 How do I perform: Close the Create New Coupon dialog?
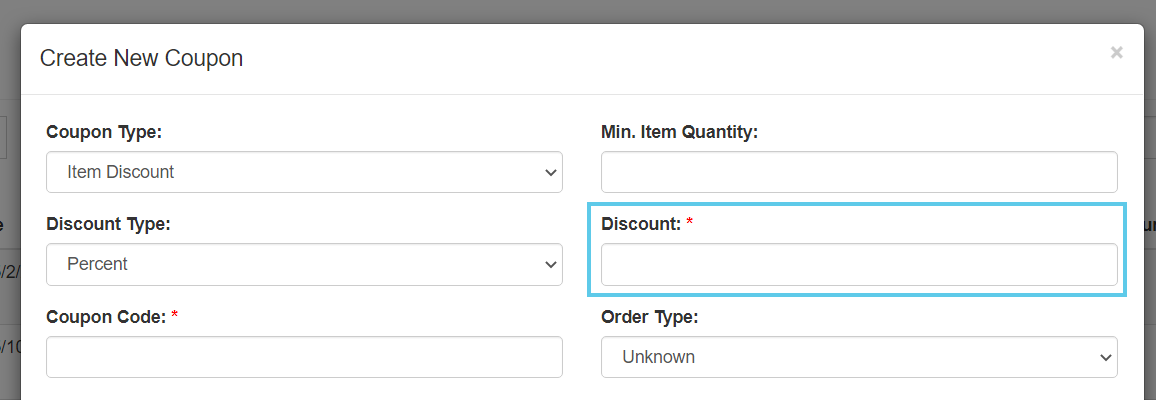click(x=1116, y=52)
